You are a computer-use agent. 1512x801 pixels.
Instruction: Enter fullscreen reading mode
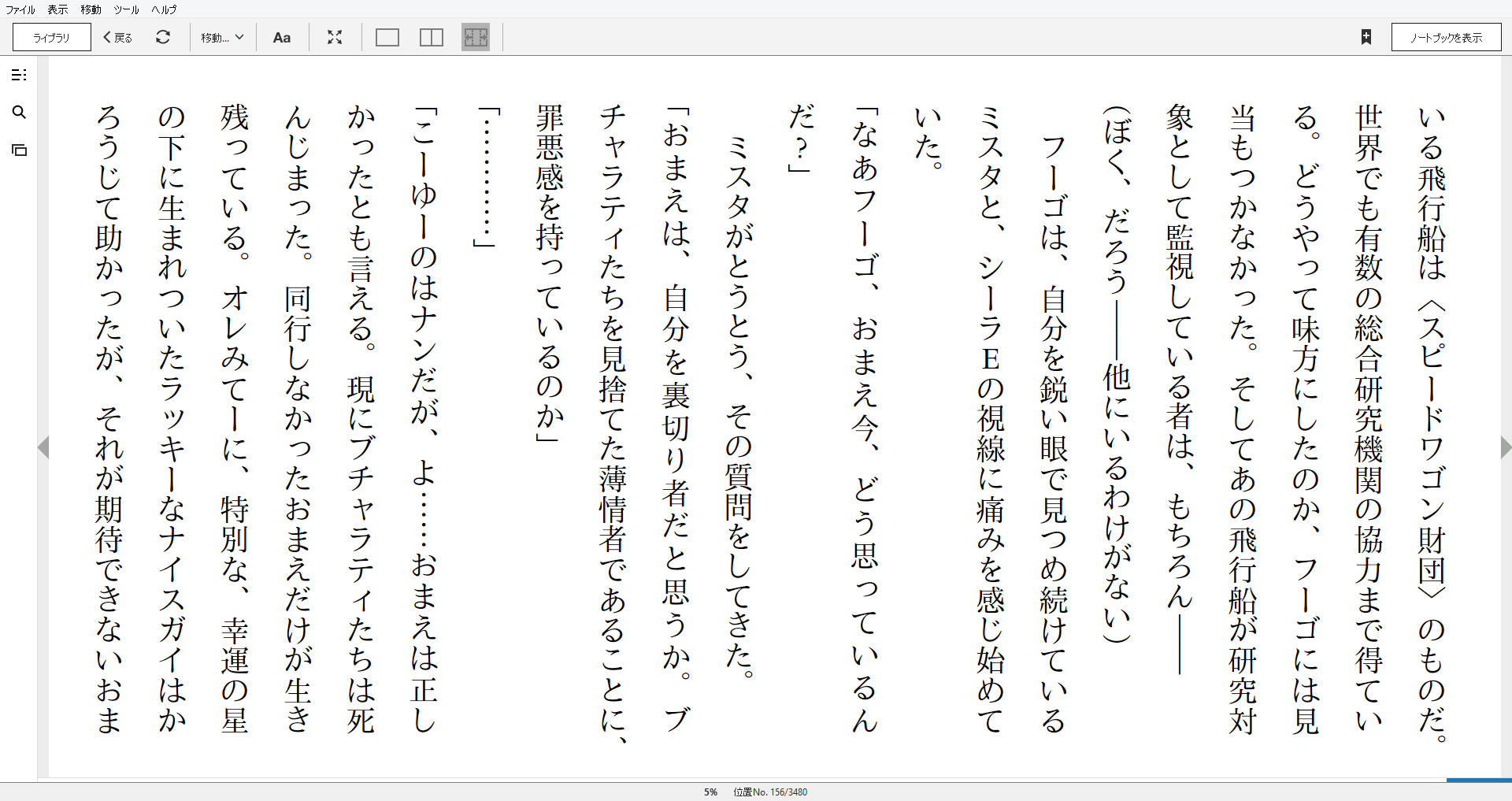pyautogui.click(x=335, y=36)
